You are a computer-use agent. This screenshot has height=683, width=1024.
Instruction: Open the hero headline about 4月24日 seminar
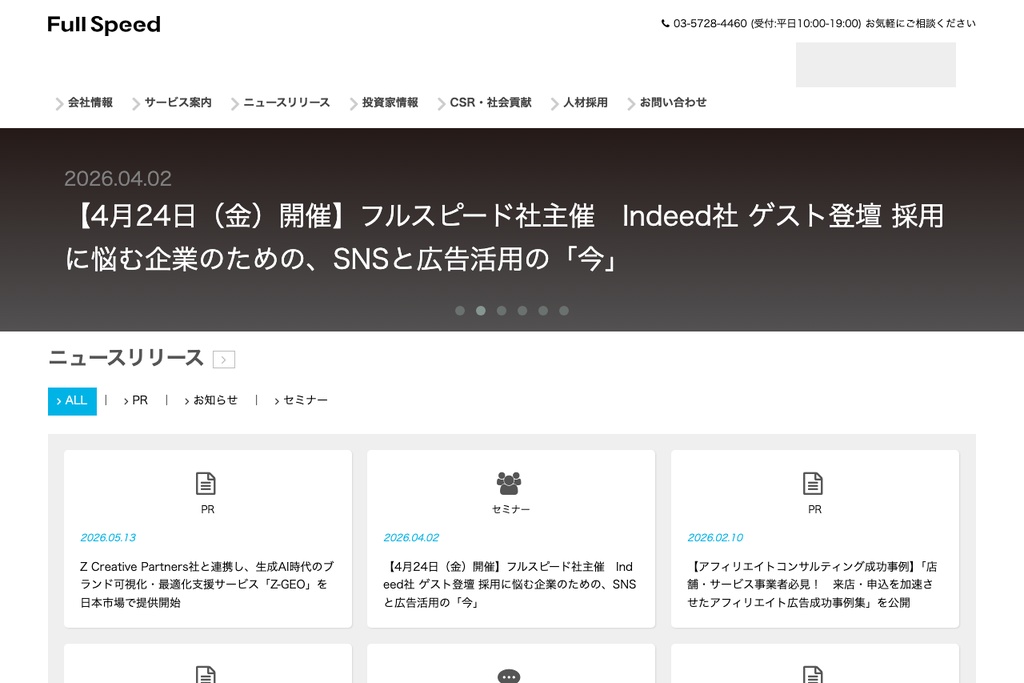[x=504, y=237]
